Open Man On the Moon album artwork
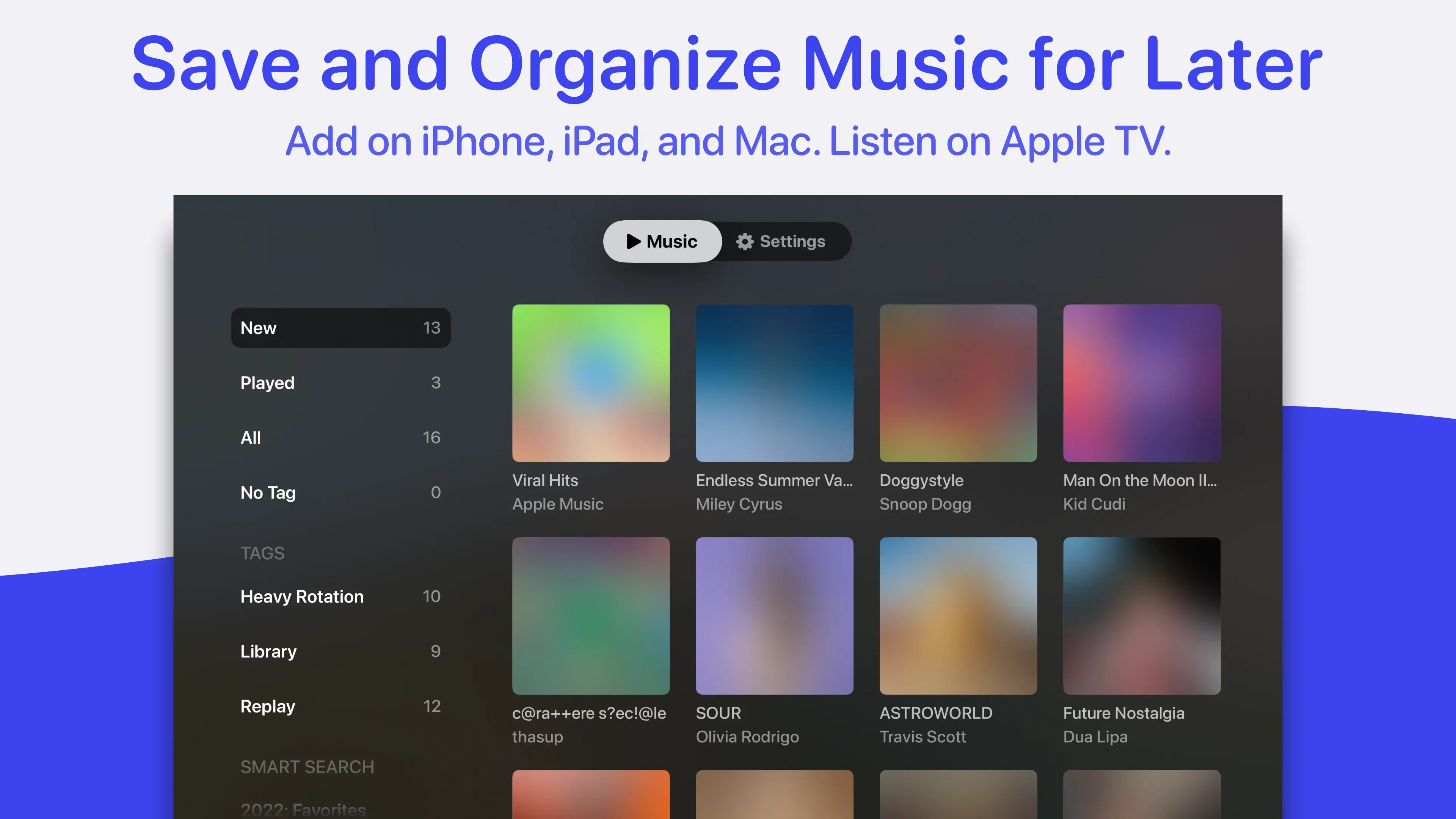Viewport: 1456px width, 819px height. pyautogui.click(x=1142, y=383)
